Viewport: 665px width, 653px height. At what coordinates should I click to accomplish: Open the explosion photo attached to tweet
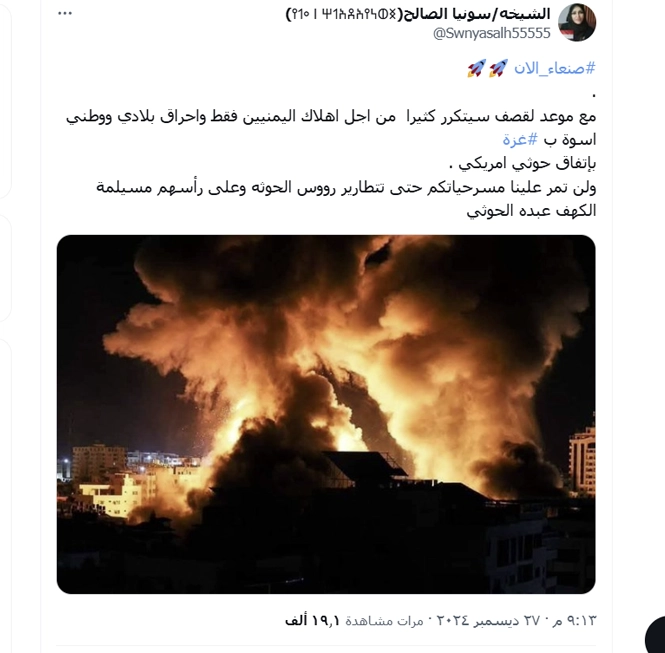326,414
